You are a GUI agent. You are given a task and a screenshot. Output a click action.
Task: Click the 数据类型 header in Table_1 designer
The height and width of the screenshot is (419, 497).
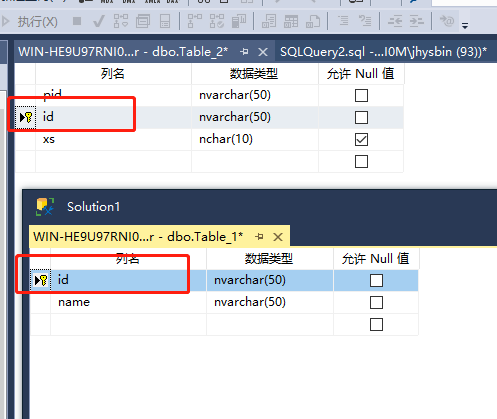[270, 259]
